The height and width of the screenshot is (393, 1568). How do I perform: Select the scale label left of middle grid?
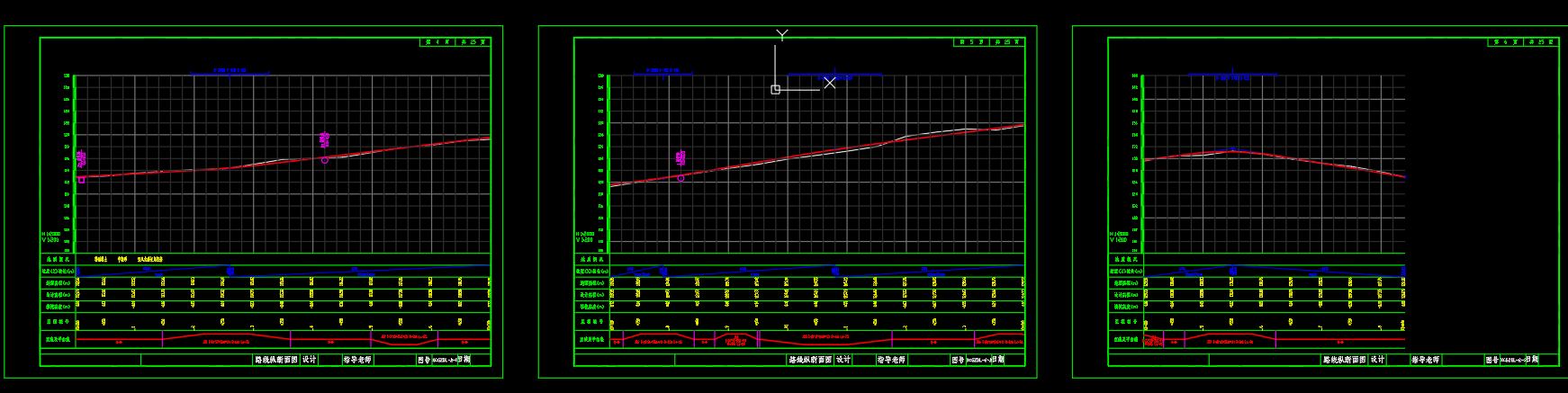[x=584, y=237]
